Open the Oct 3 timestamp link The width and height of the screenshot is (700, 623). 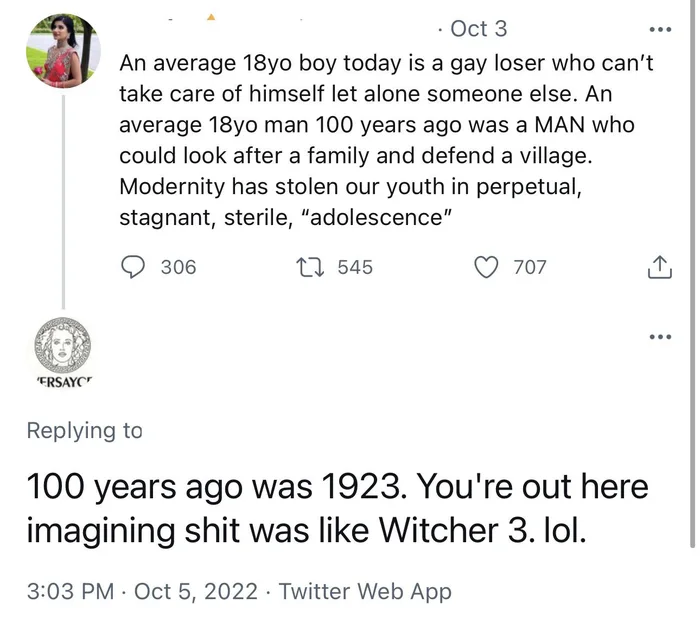pyautogui.click(x=479, y=29)
